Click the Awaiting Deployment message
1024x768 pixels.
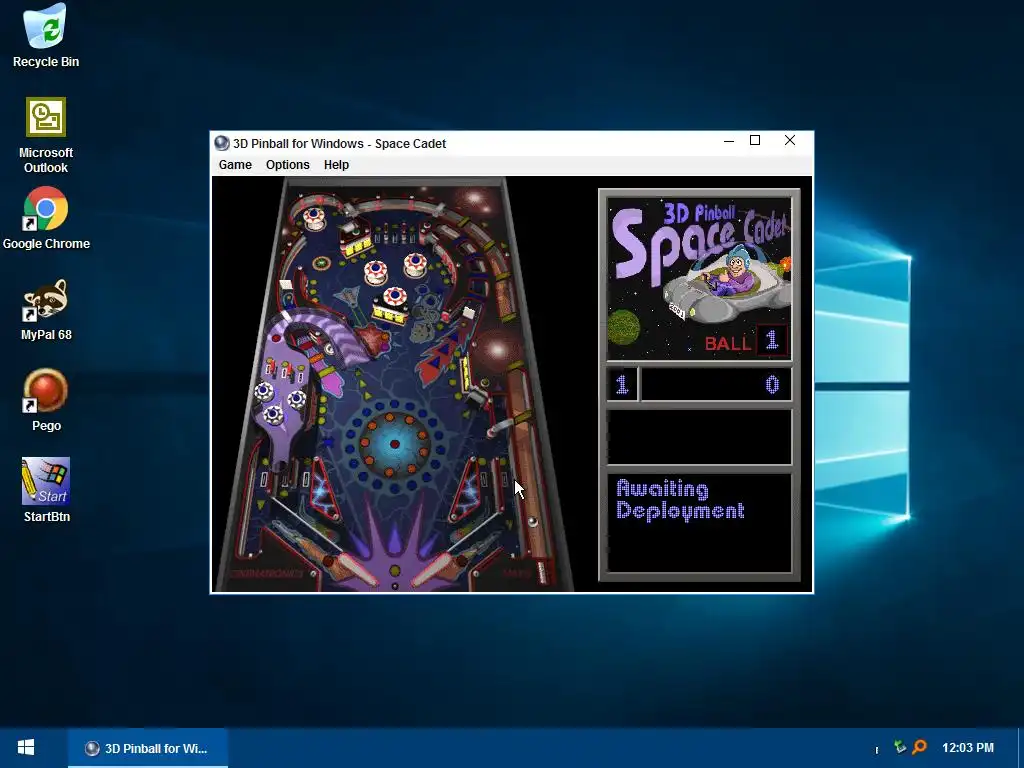point(680,500)
